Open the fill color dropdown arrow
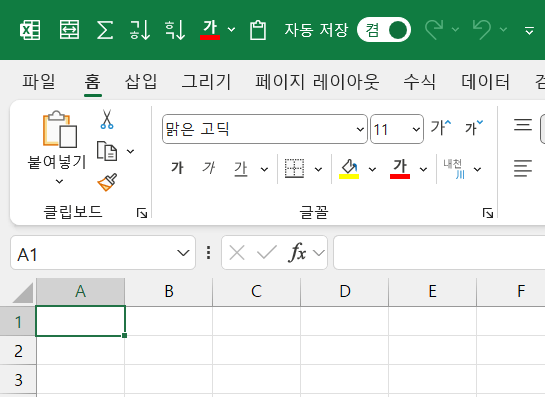545x397 pixels. click(372, 169)
